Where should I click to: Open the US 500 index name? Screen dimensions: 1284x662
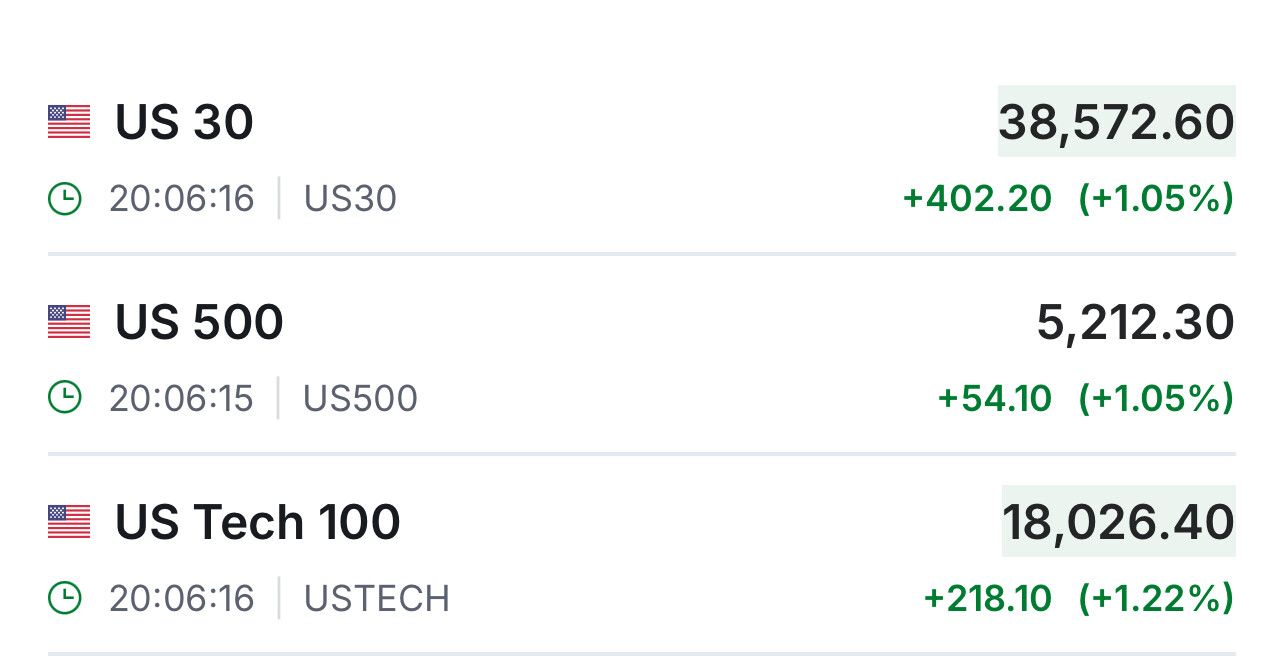(199, 322)
